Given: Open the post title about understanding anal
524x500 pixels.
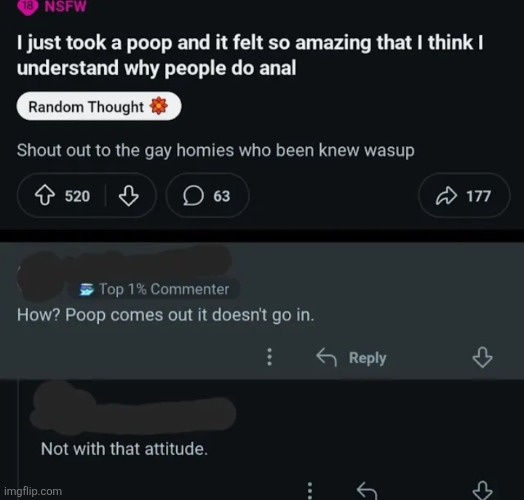Looking at the screenshot, I should click(250, 55).
